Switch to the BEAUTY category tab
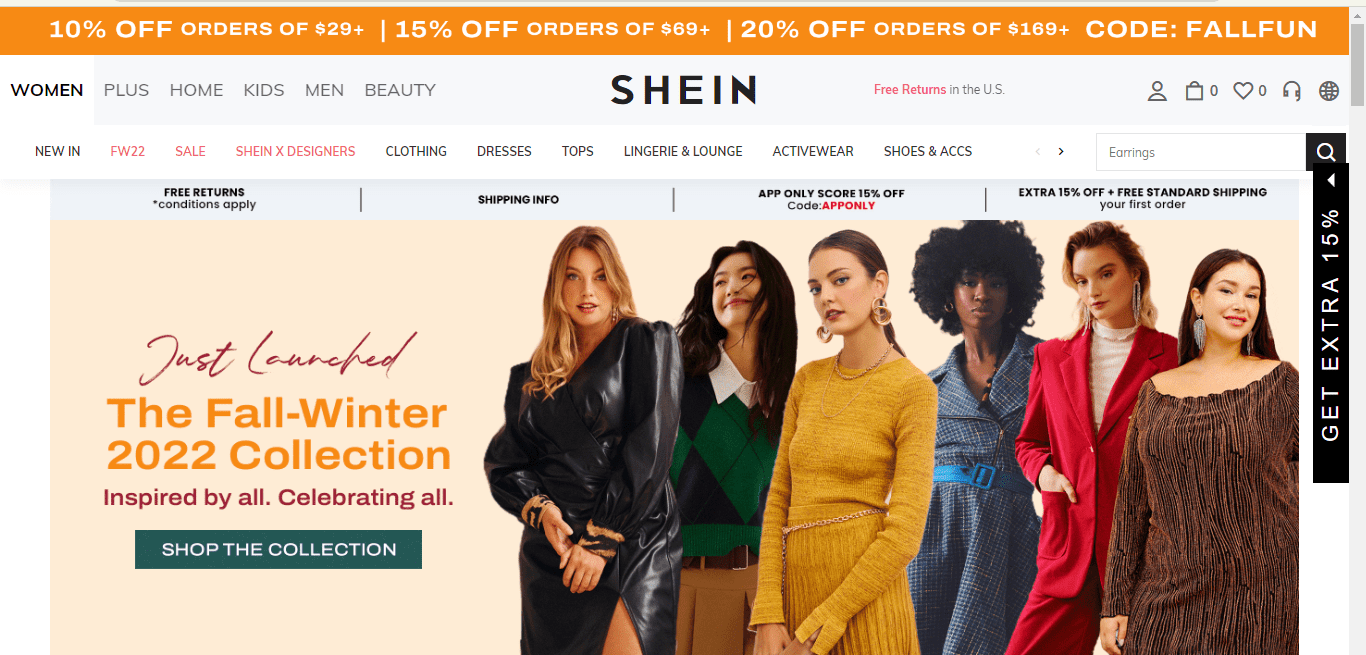Screen dimensions: 1366x655 [x=400, y=90]
